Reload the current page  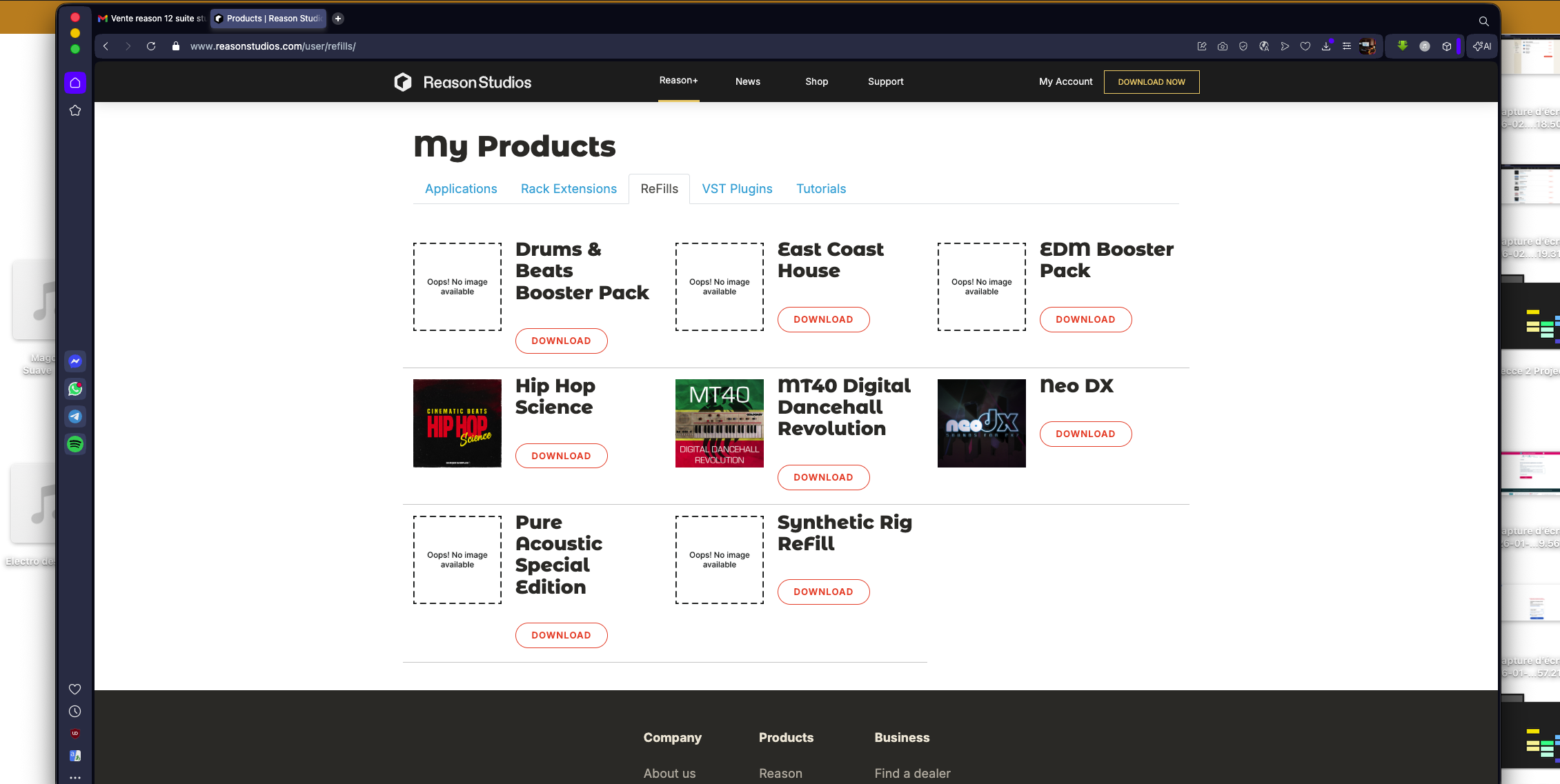pos(151,46)
